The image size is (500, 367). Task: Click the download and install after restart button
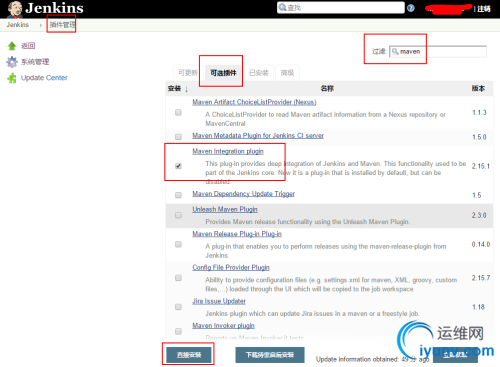[270, 355]
